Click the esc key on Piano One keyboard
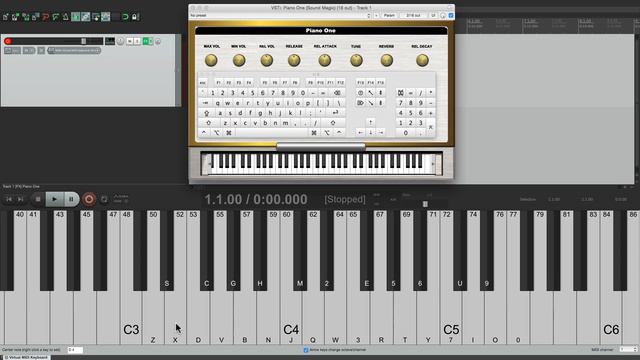The image size is (640, 360). [202, 82]
